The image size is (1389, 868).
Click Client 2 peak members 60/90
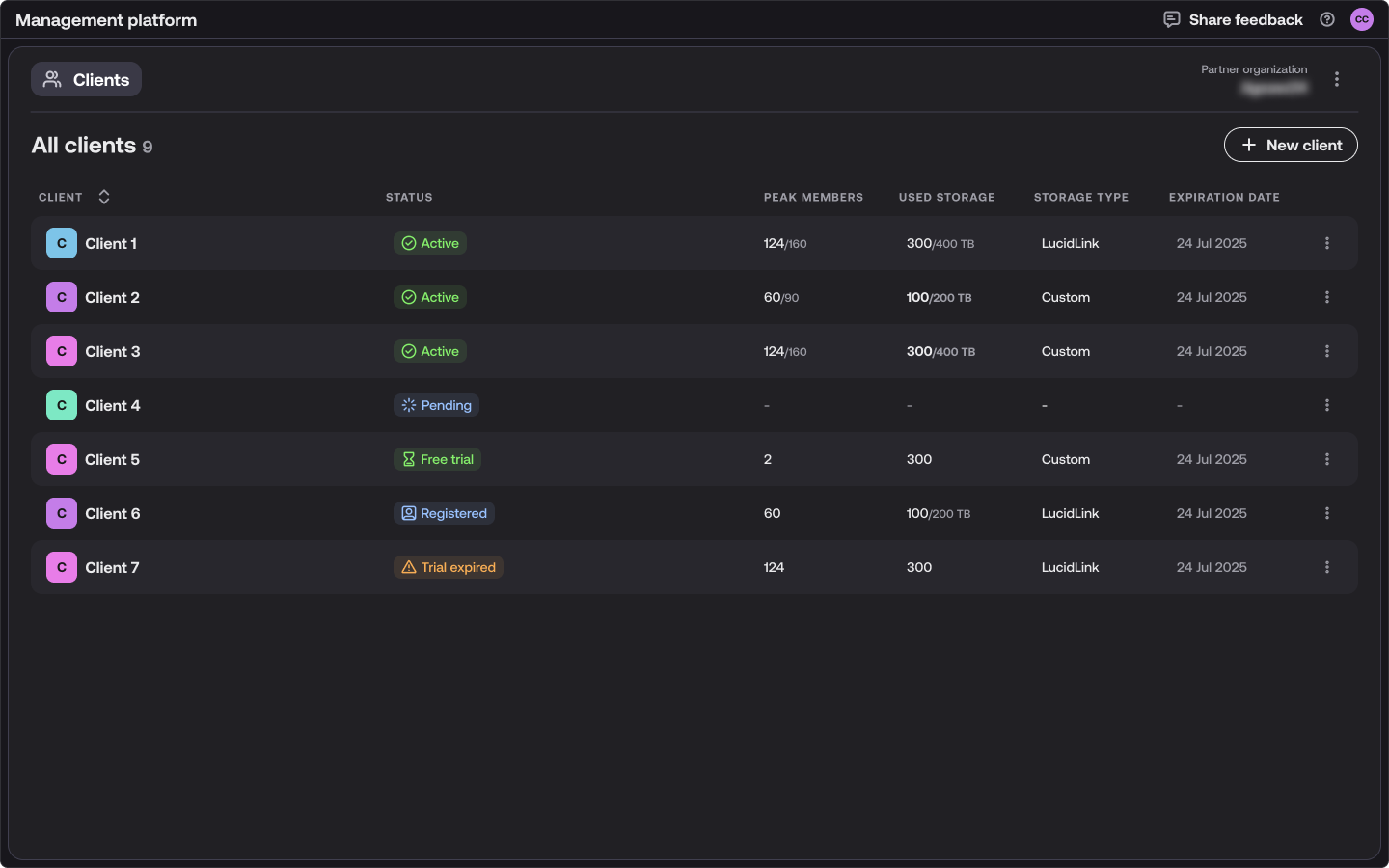click(x=781, y=297)
